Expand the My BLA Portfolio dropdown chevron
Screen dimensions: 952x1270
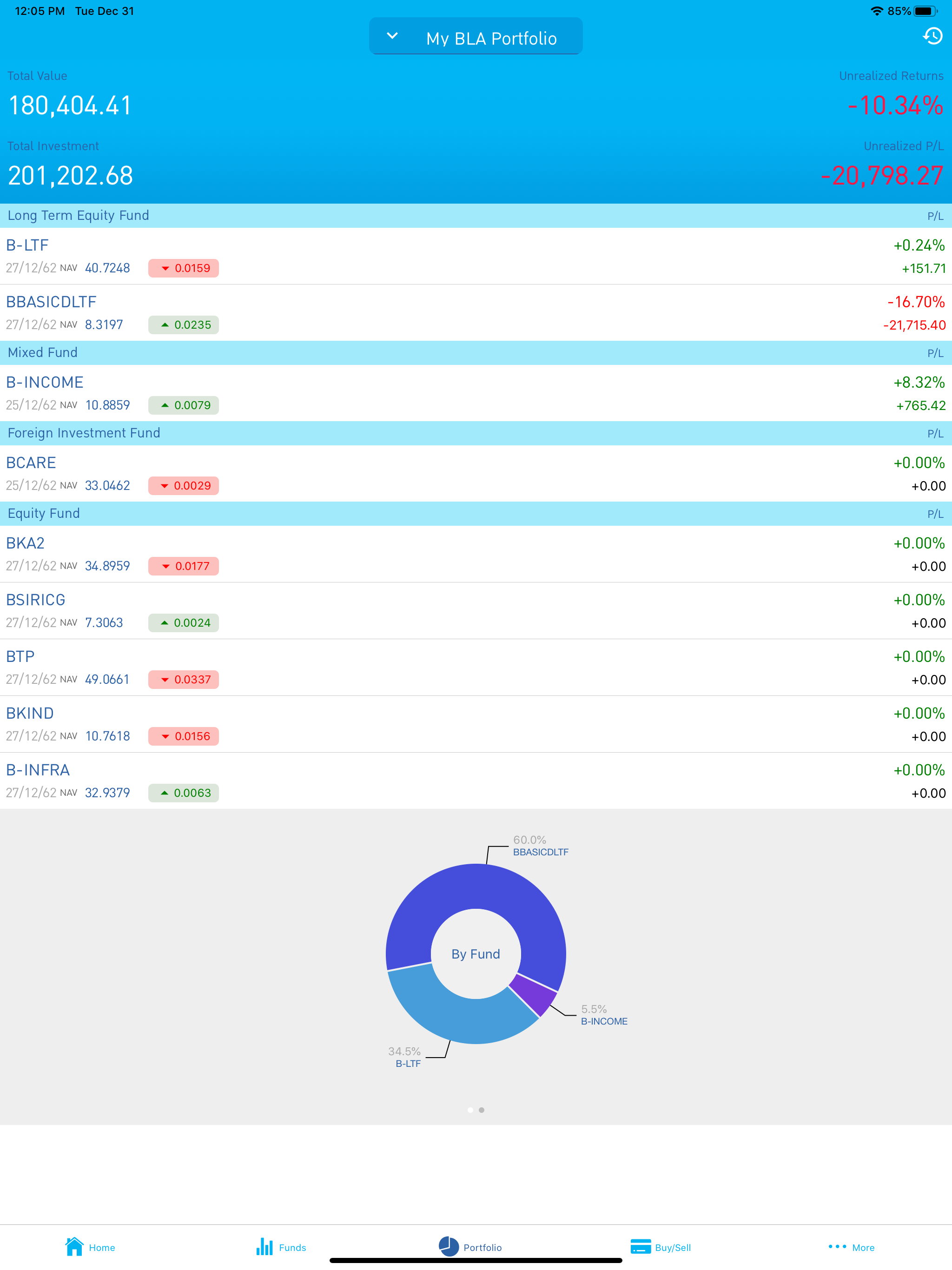[392, 36]
